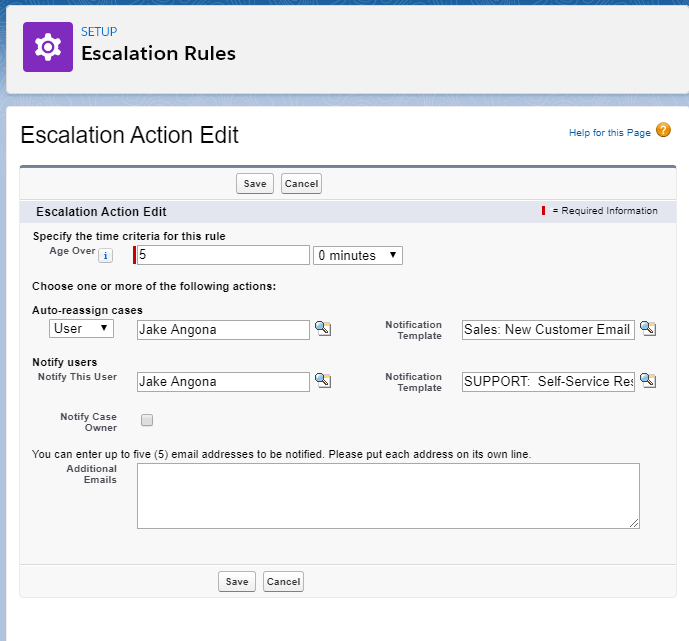
Task: Click the Notify This User input field
Action: coord(223,381)
